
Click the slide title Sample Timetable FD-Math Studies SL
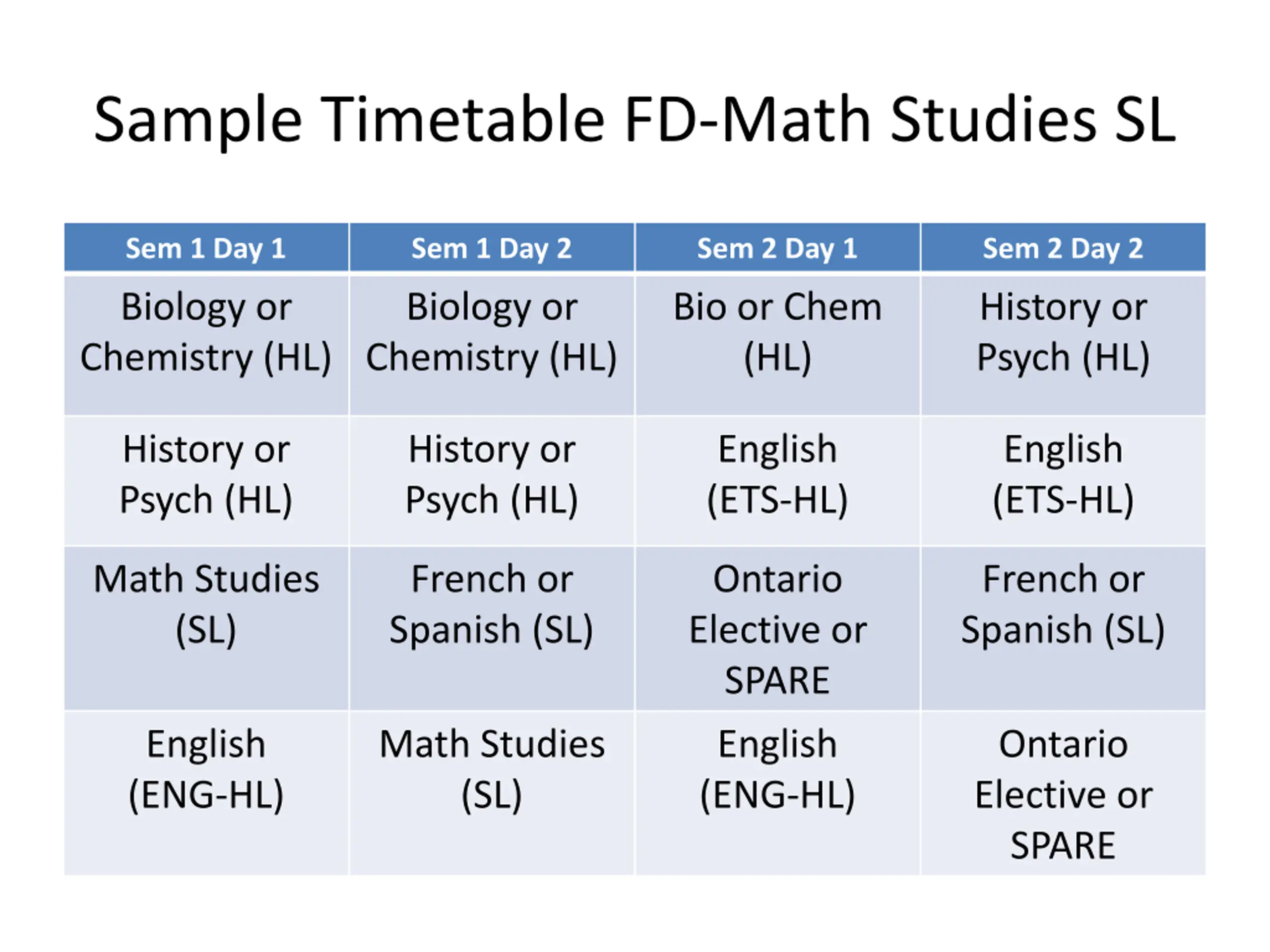tap(635, 120)
